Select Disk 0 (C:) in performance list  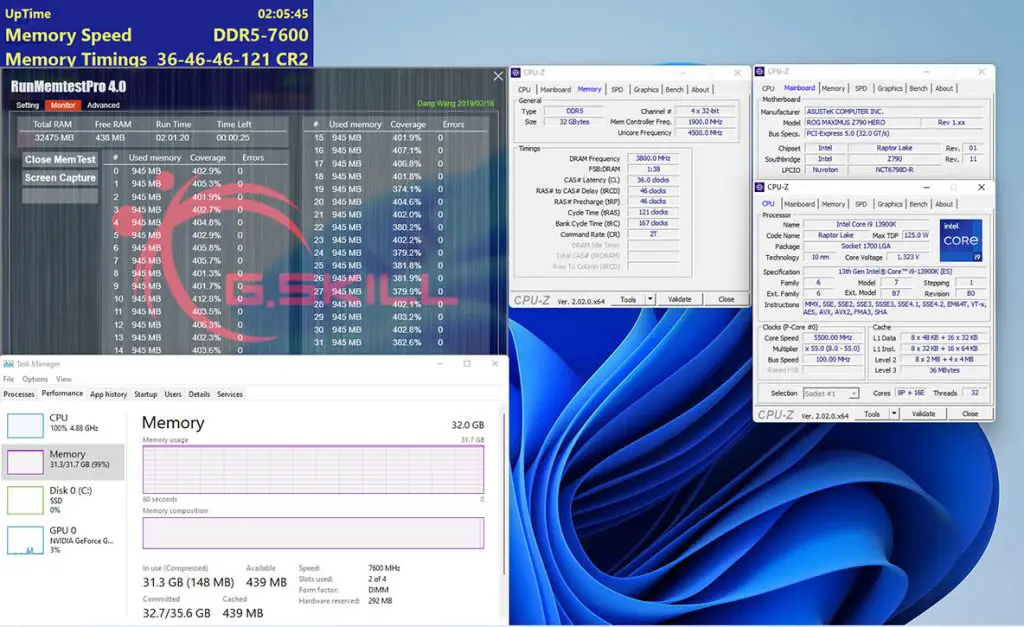pos(63,500)
